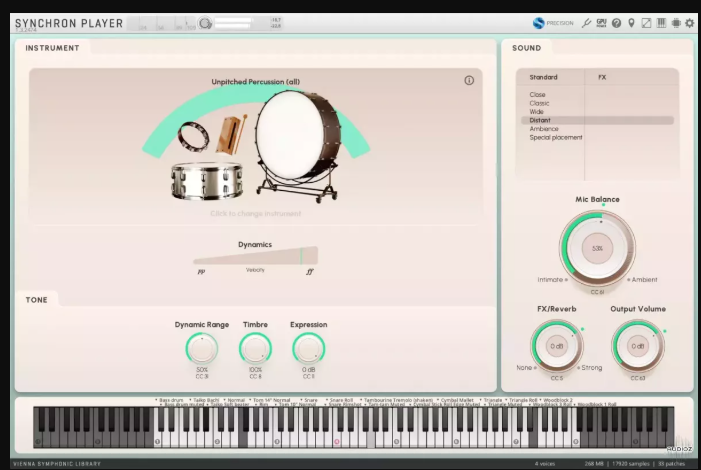Screen dimensions: 701x470
Task: Open the INSTRUMENT tab
Action: [x=52, y=48]
